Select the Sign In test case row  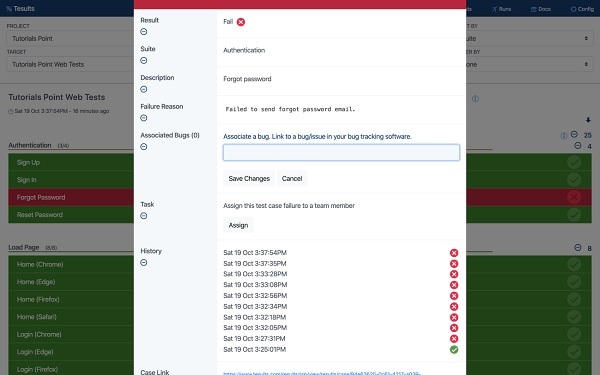coord(71,180)
